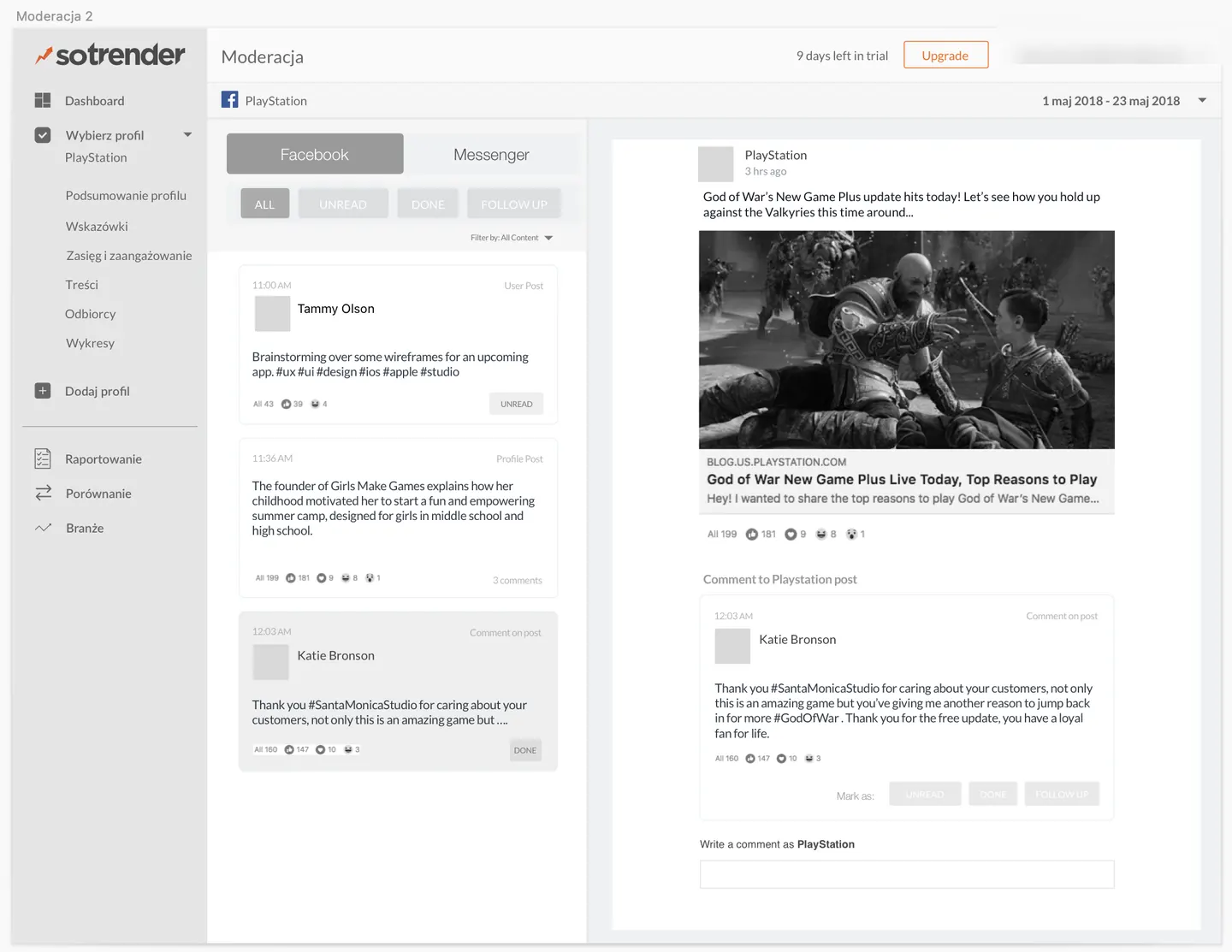Select the ALL filter tab
The image size is (1232, 952).
pyautogui.click(x=264, y=204)
